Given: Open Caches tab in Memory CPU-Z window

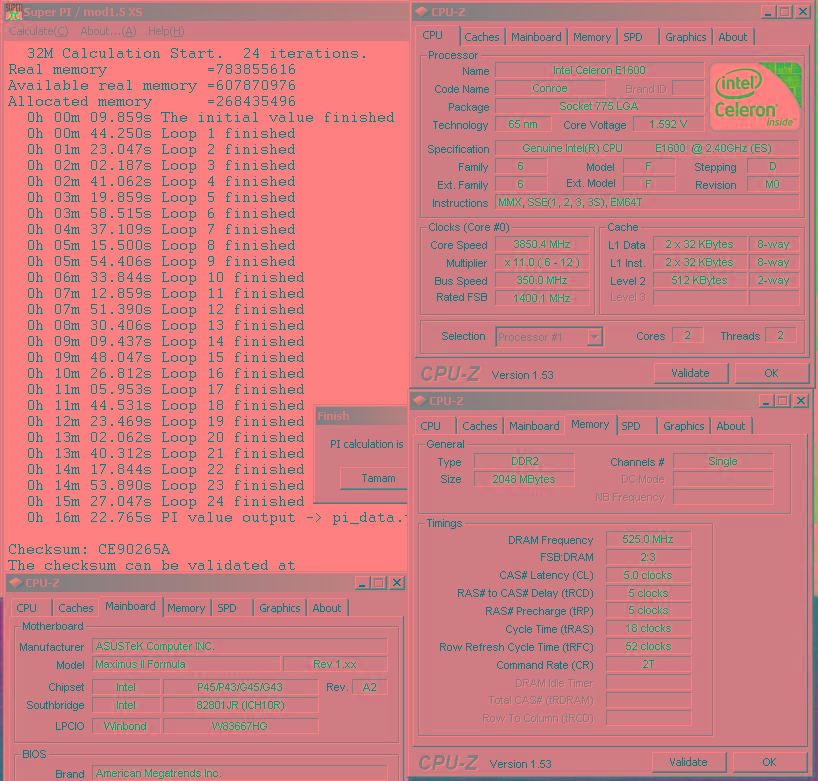Looking at the screenshot, I should [479, 426].
